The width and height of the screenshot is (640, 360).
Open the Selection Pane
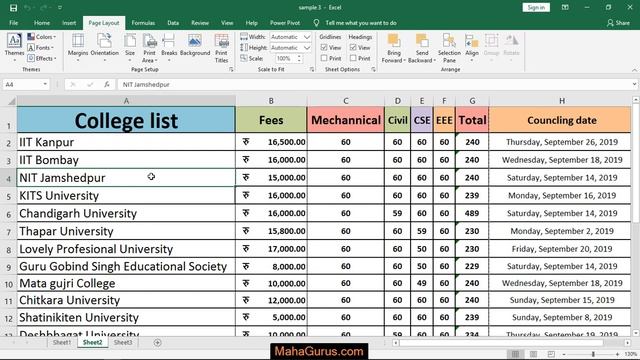(449, 48)
